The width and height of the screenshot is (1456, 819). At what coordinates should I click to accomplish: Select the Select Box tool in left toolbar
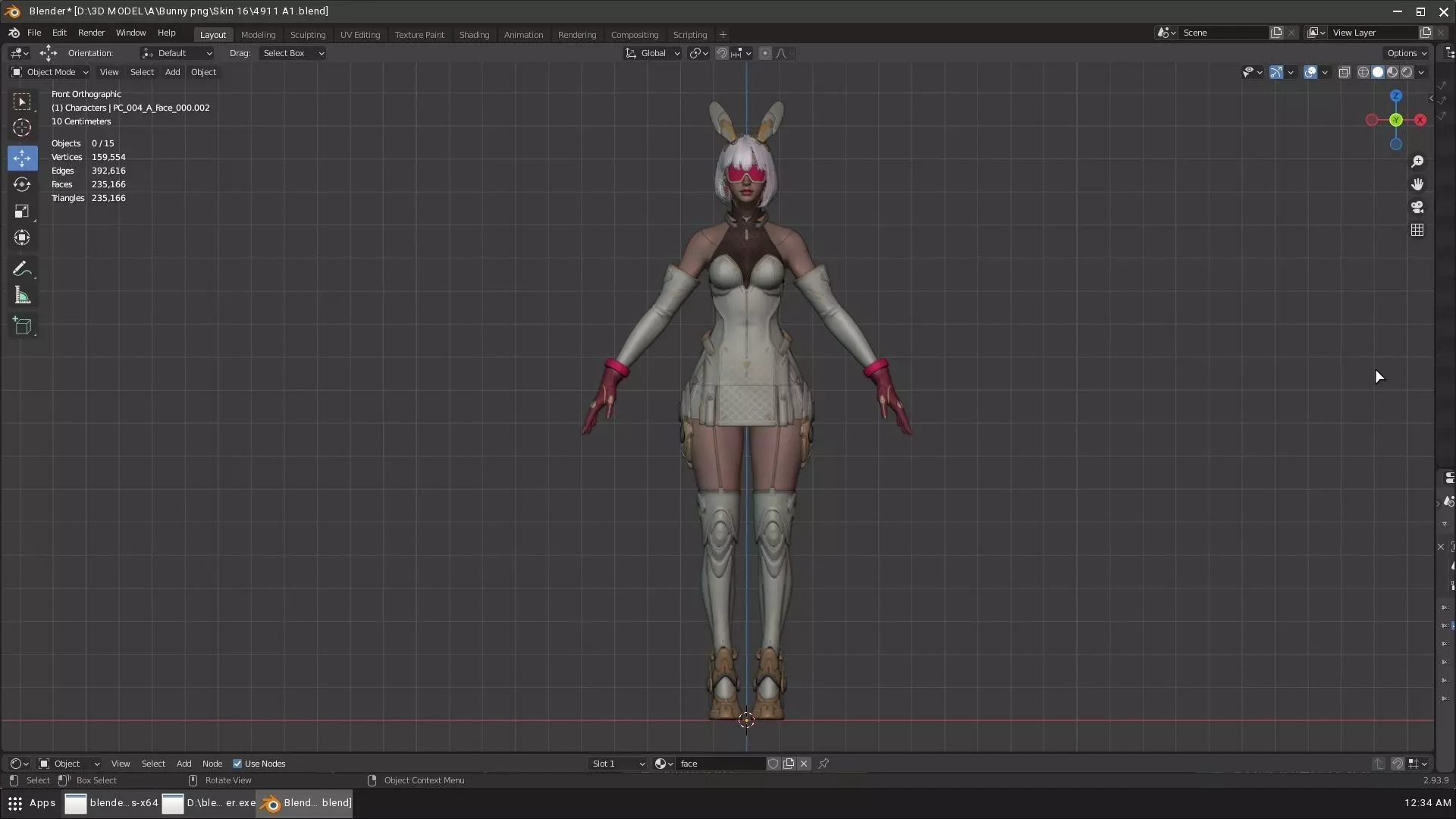point(22,102)
